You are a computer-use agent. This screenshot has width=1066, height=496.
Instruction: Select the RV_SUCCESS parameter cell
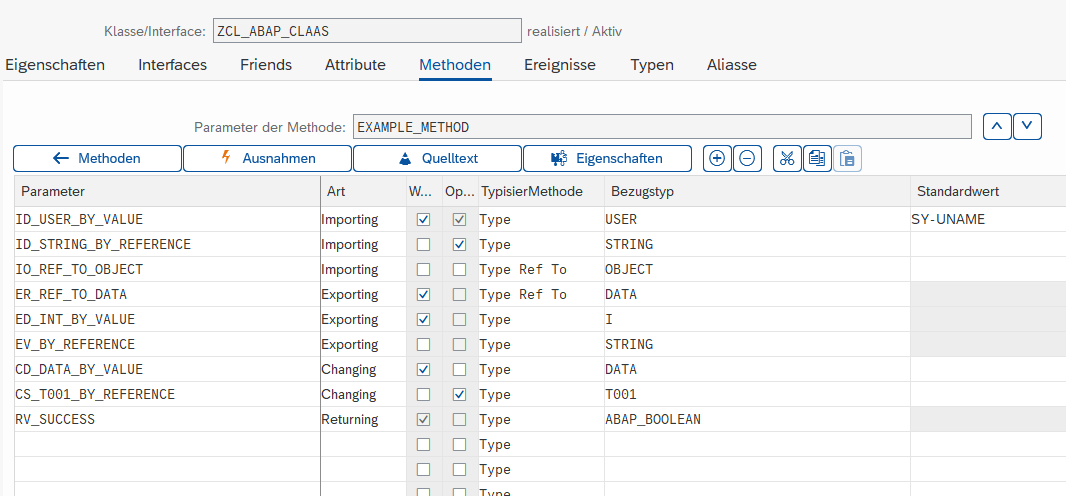click(x=167, y=419)
